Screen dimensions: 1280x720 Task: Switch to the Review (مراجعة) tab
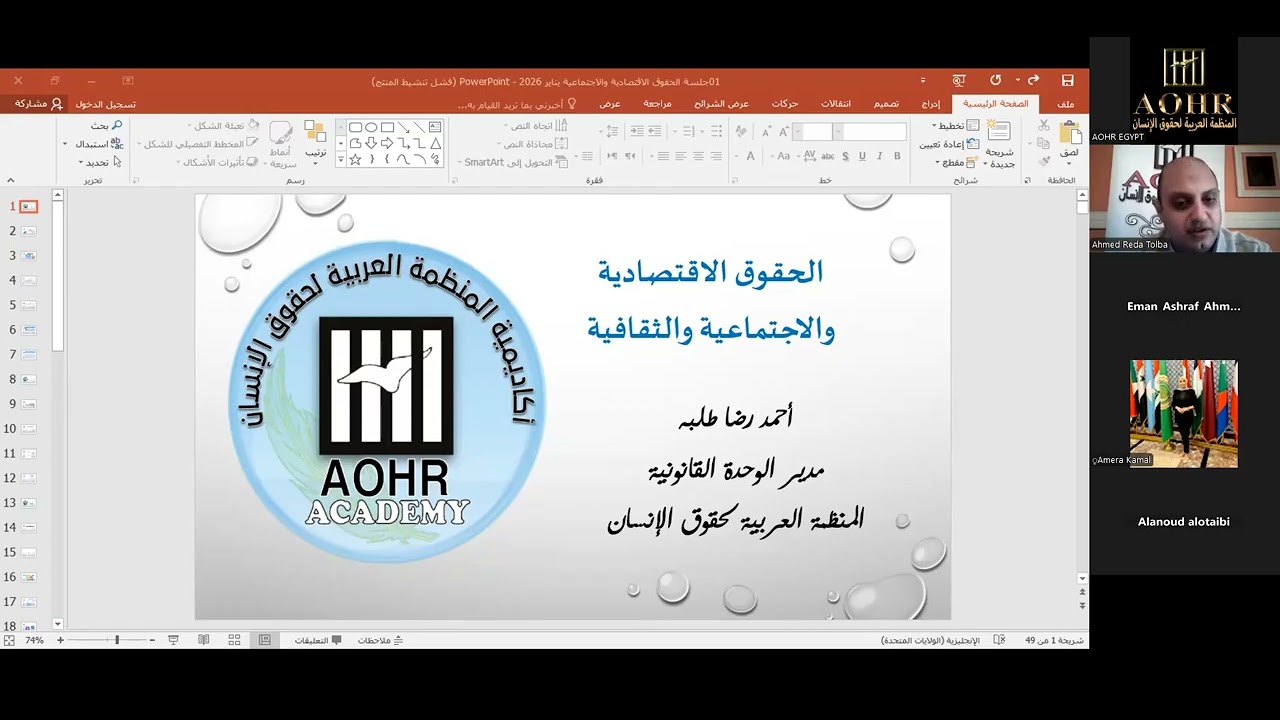[657, 104]
